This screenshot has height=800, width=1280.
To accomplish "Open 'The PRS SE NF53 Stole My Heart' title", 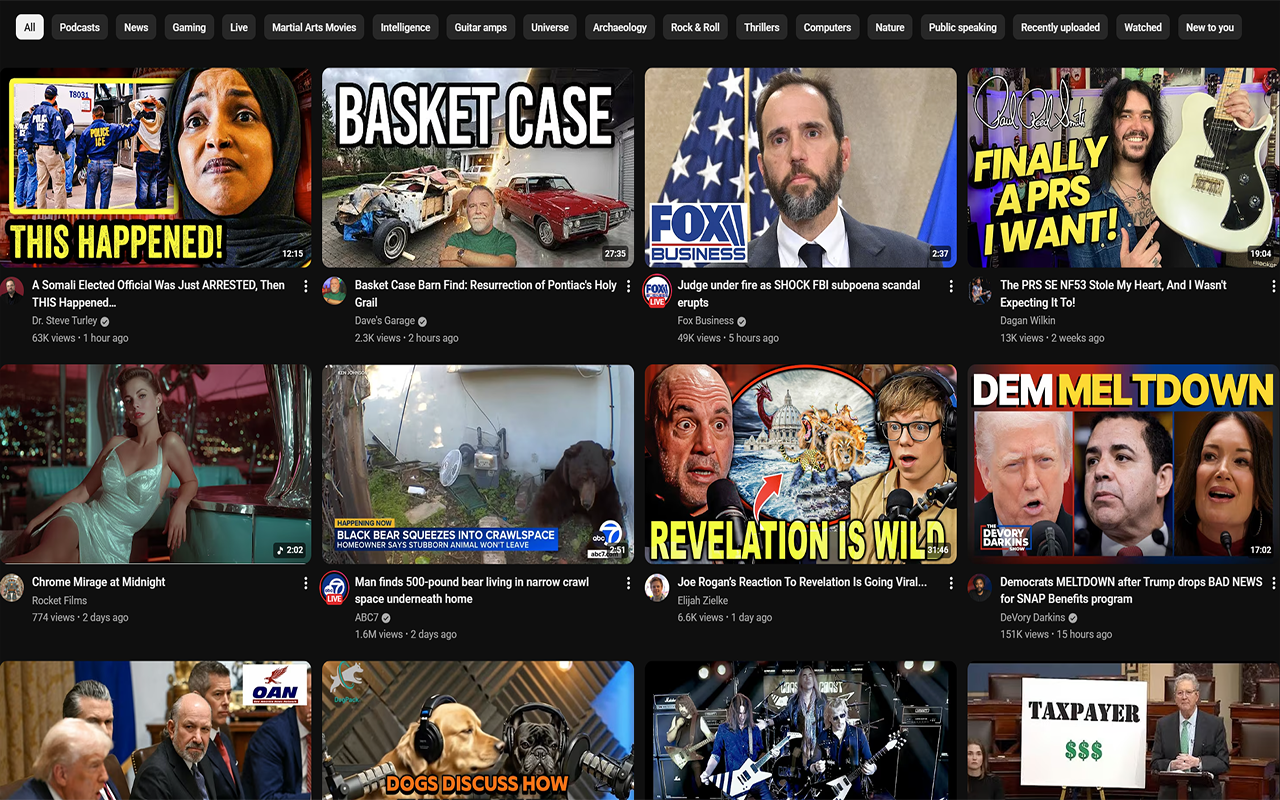I will pyautogui.click(x=1113, y=294).
